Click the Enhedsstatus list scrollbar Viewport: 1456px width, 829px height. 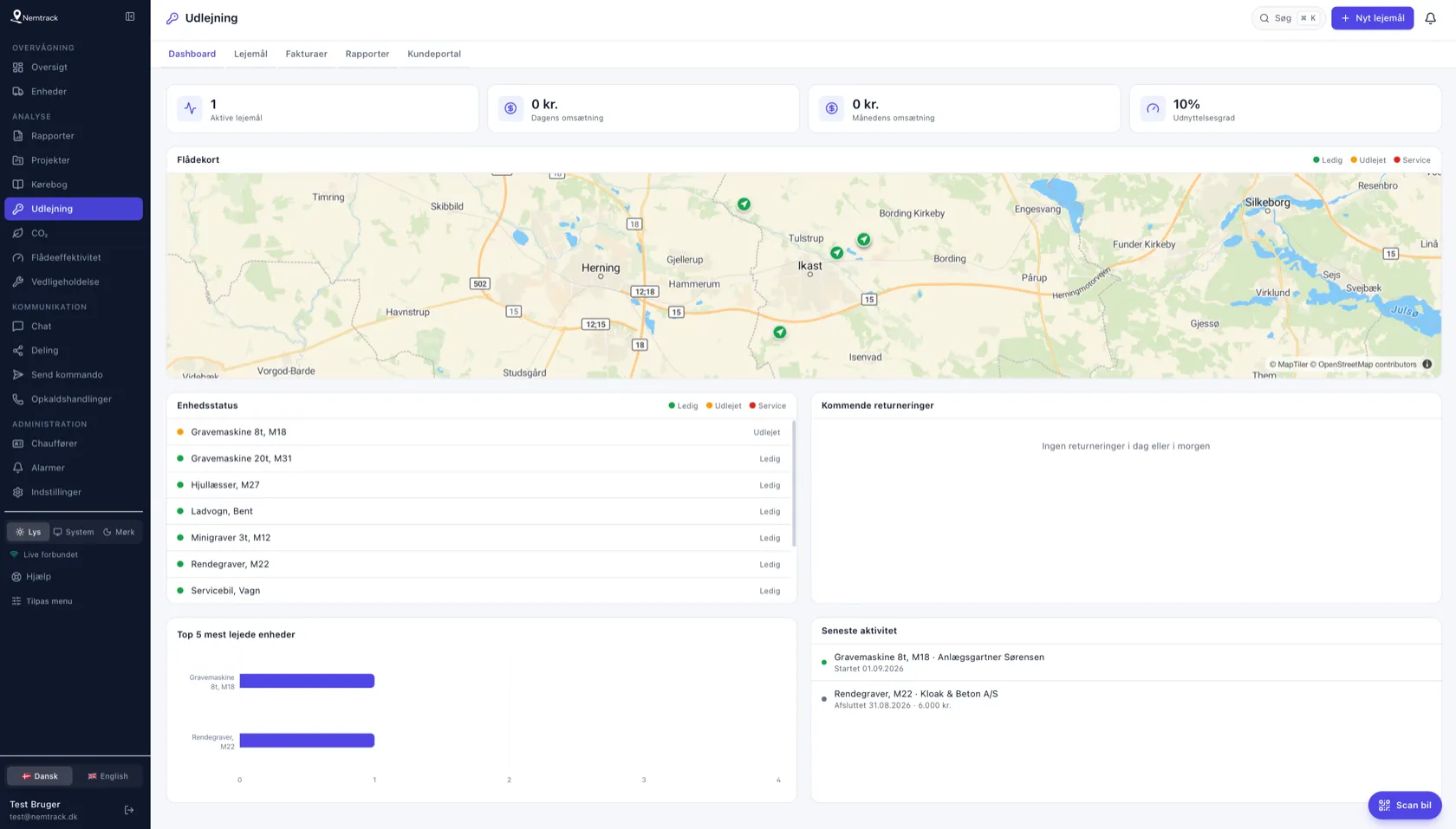794,483
